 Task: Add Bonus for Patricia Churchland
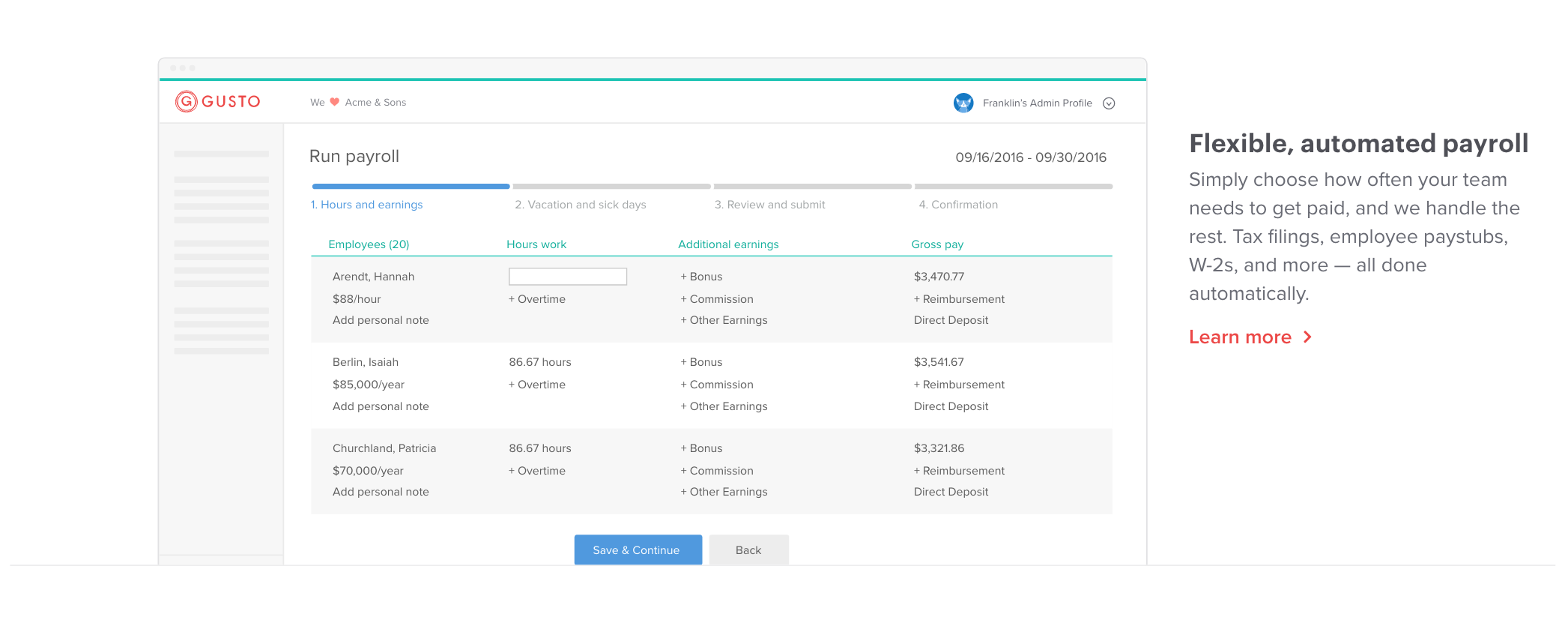tap(701, 448)
